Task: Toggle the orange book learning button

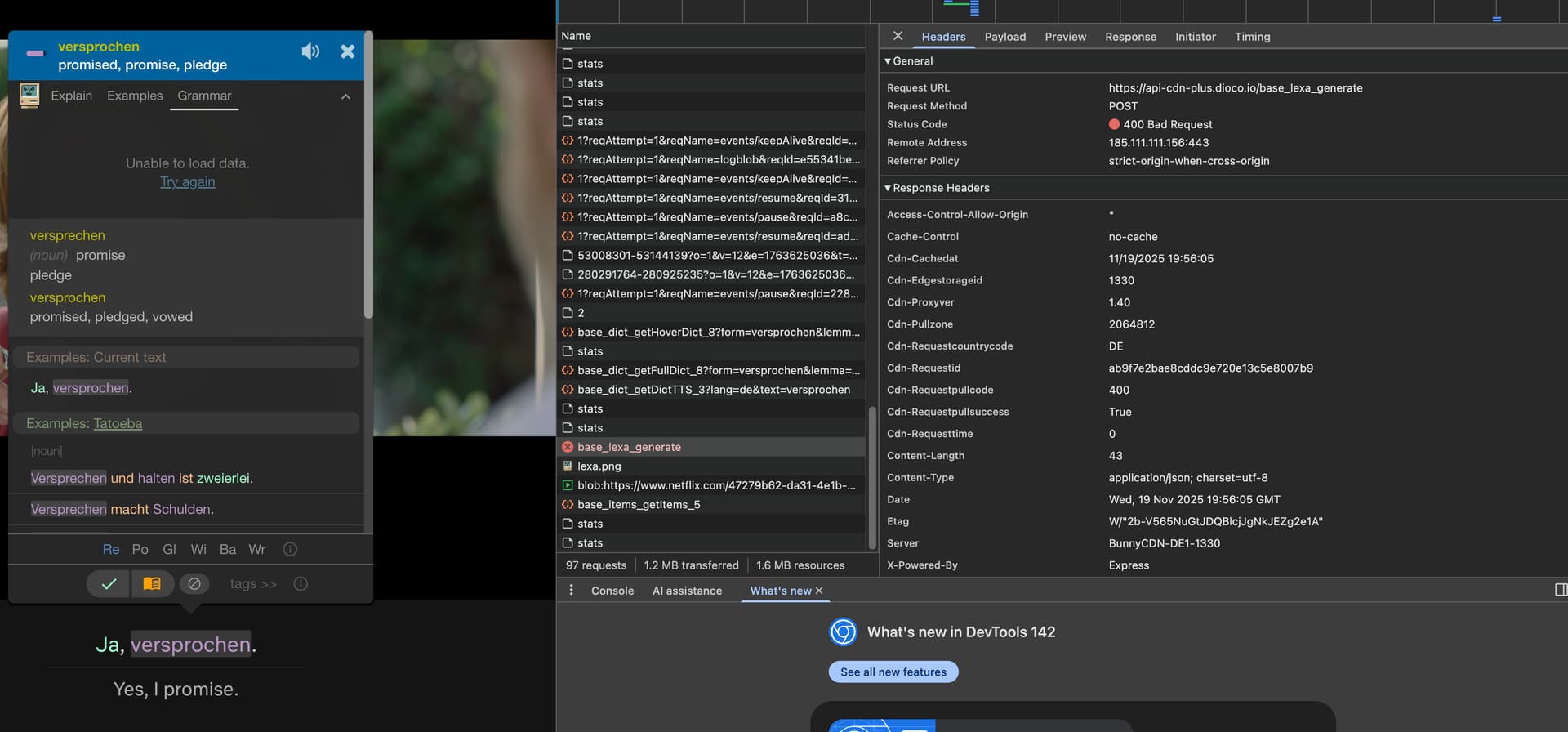Action: tap(152, 584)
